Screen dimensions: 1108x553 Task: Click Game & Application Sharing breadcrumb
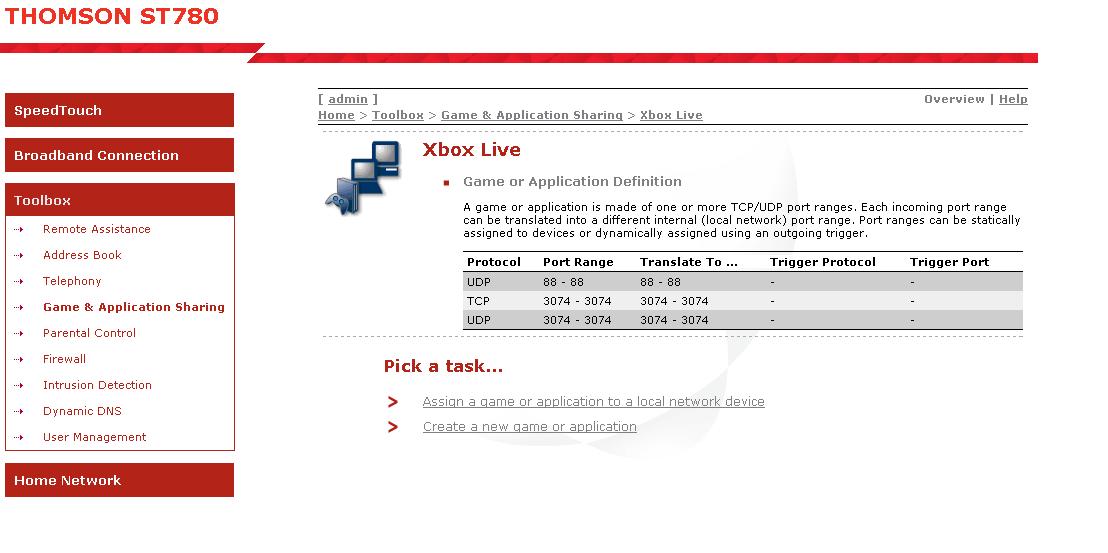532,115
